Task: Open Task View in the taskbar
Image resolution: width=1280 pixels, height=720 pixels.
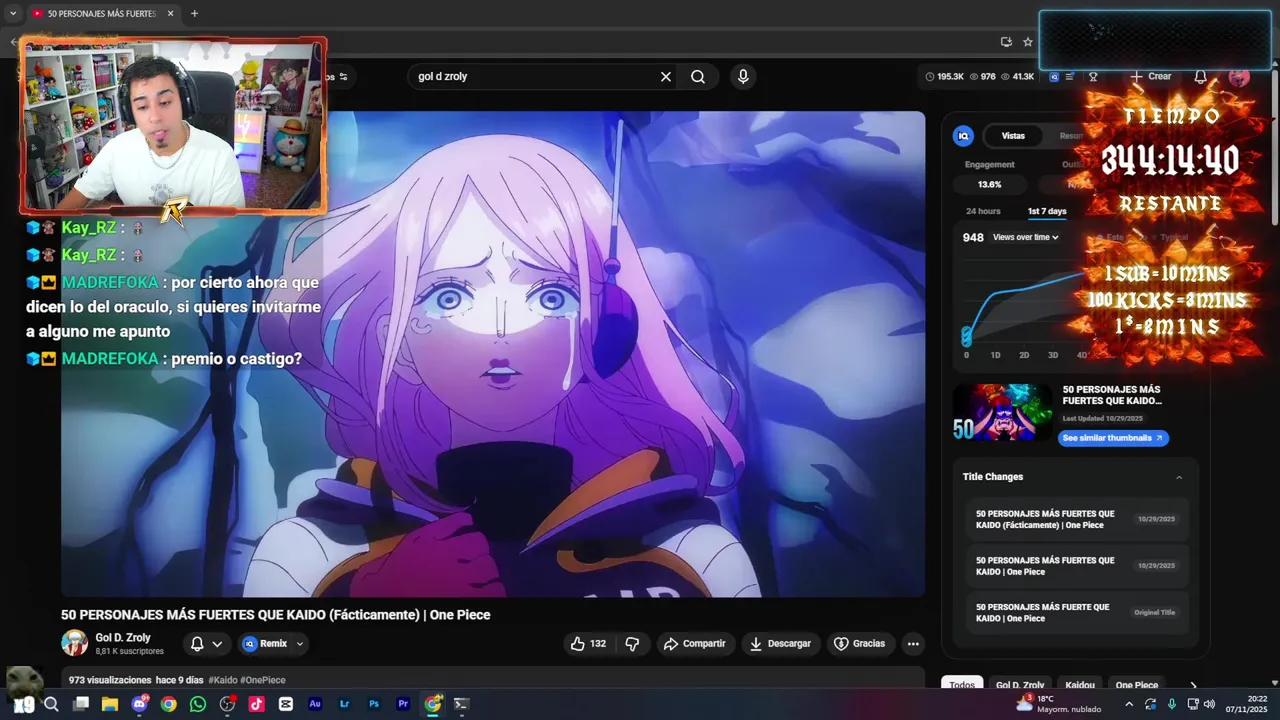Action: pyautogui.click(x=81, y=704)
